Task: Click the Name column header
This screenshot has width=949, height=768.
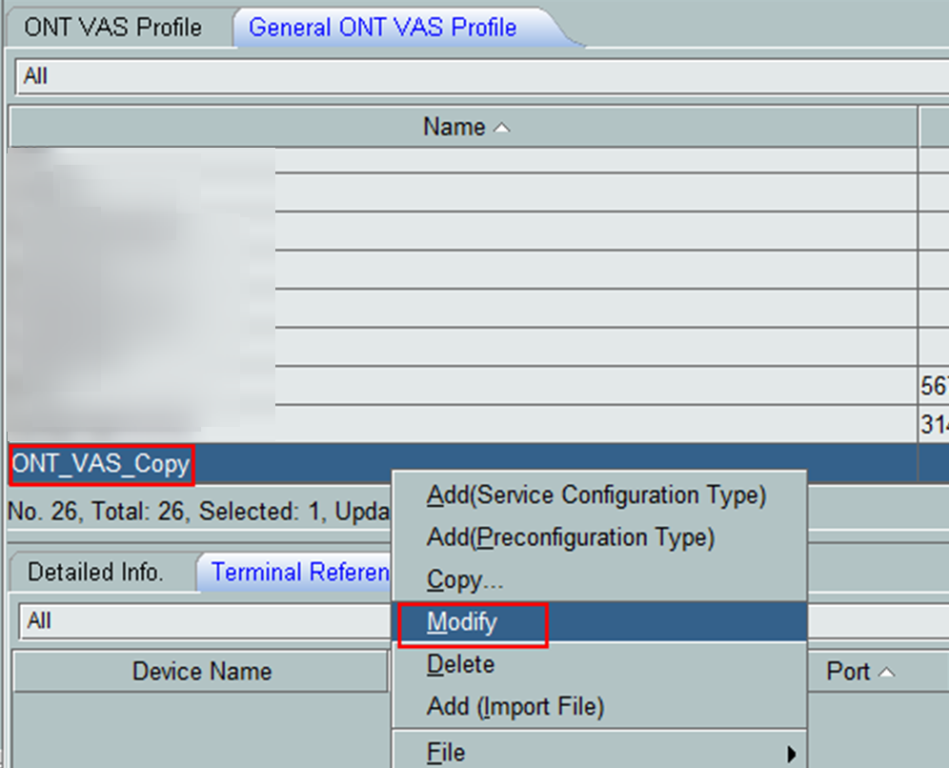Action: tap(454, 127)
